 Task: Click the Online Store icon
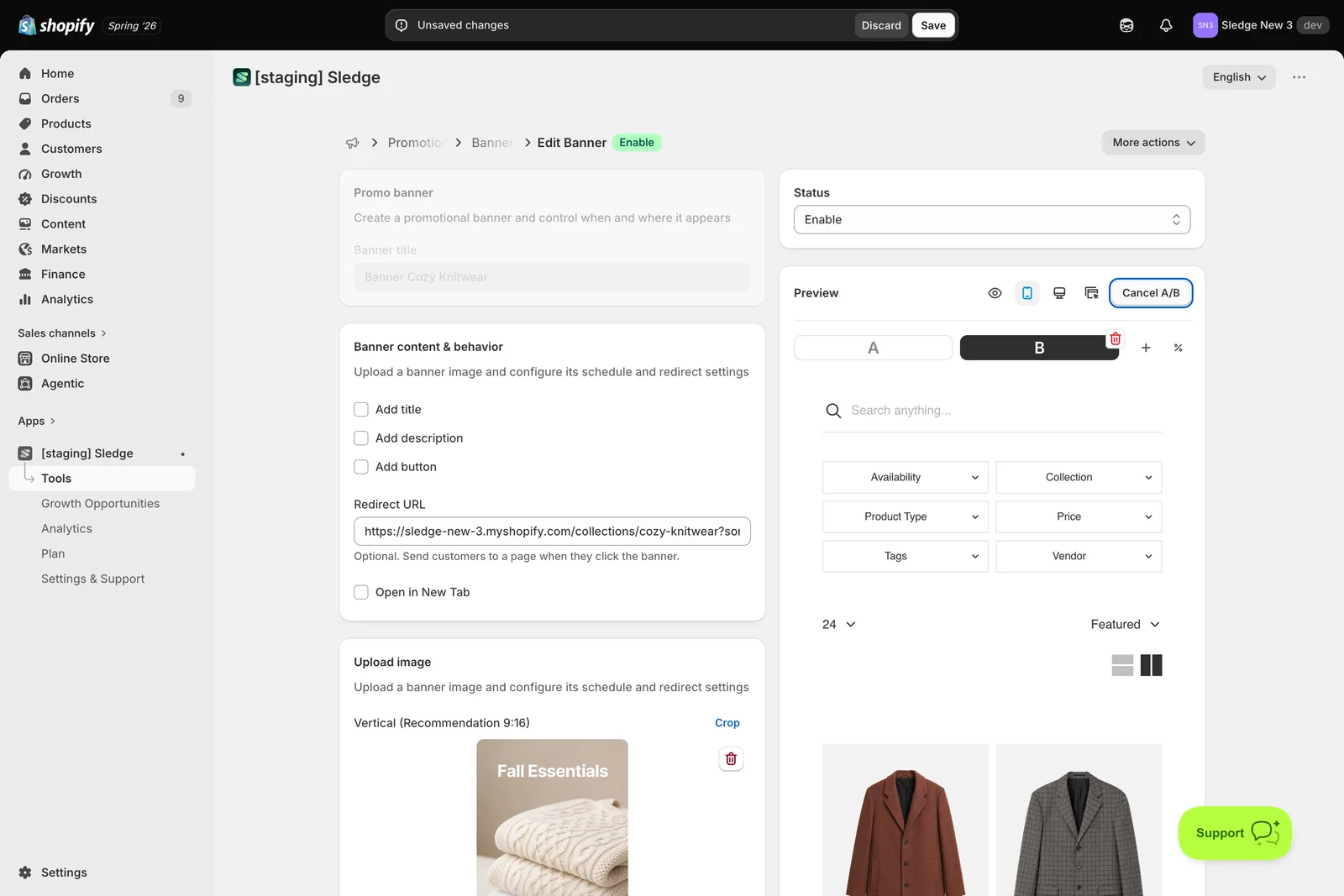25,359
